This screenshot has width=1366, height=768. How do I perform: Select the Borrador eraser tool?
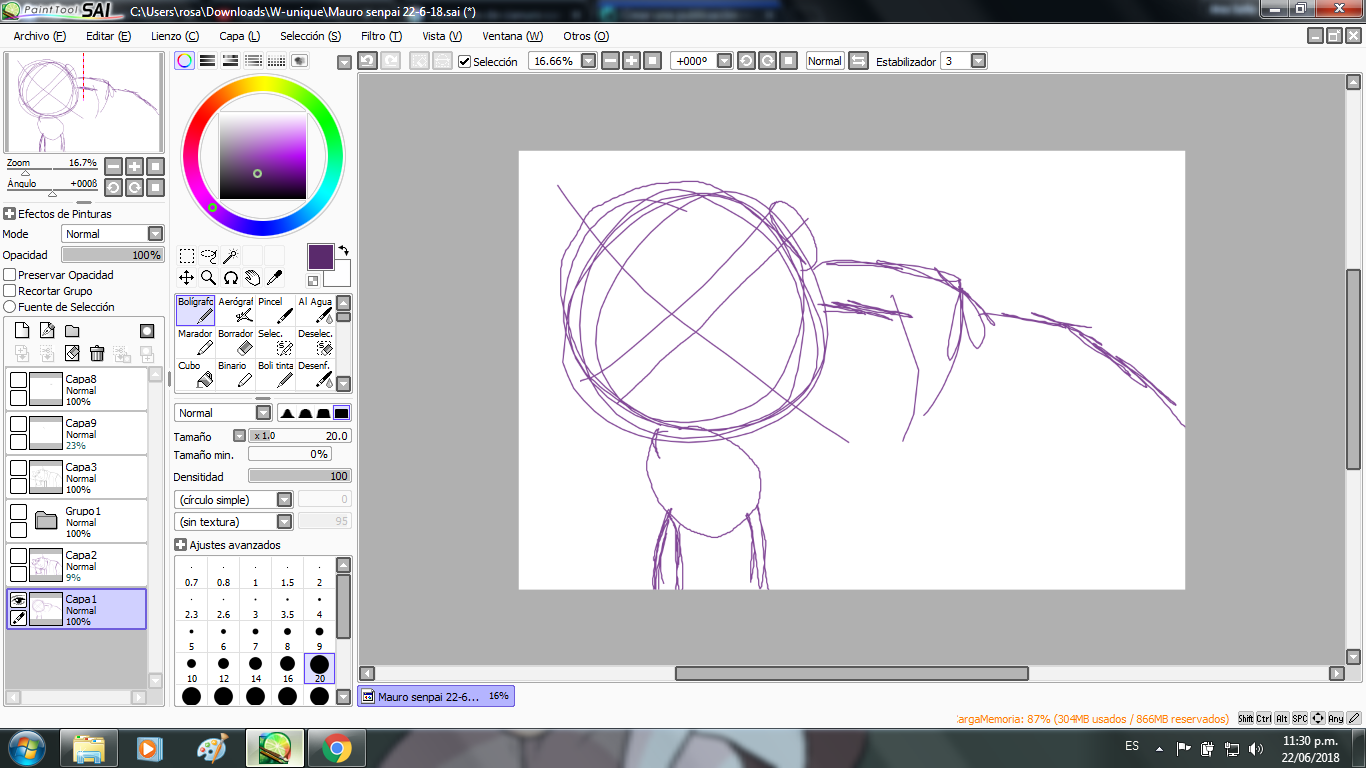coord(235,342)
